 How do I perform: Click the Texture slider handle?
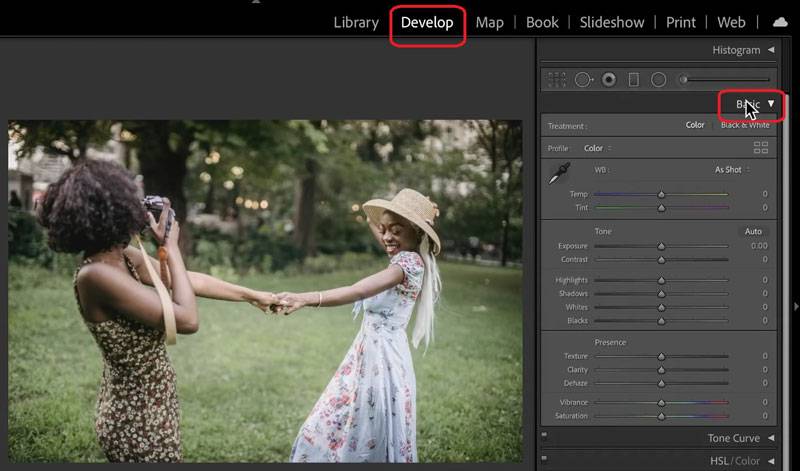pyautogui.click(x=661, y=357)
